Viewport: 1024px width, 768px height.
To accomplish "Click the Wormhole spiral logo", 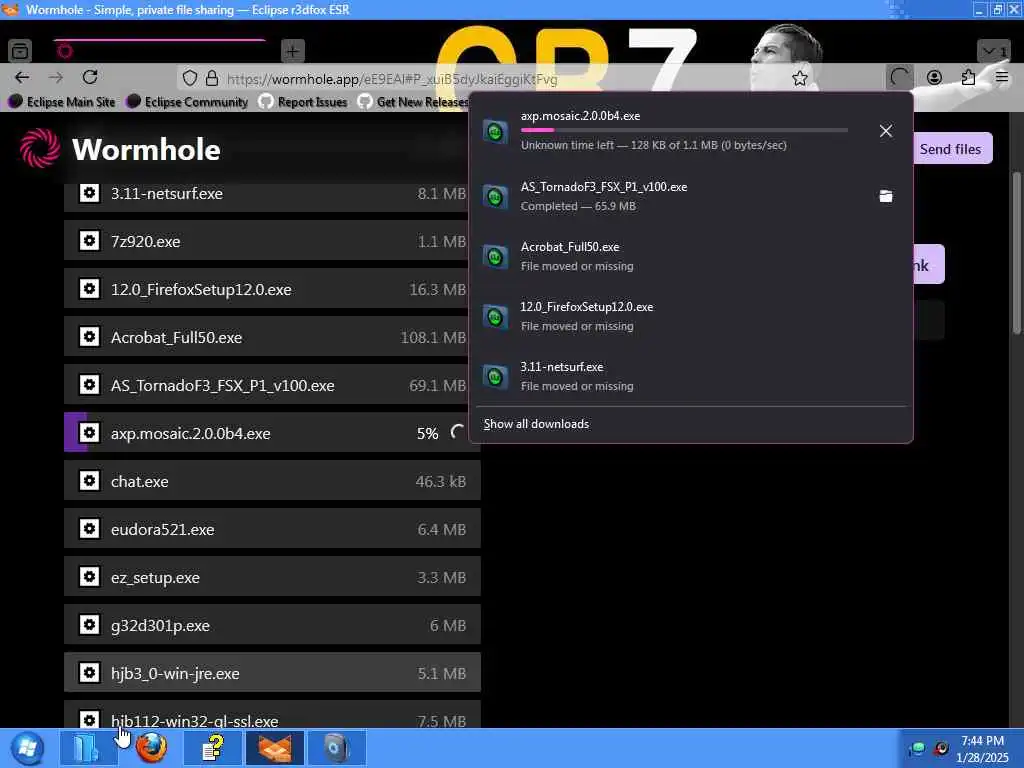I will pos(40,148).
